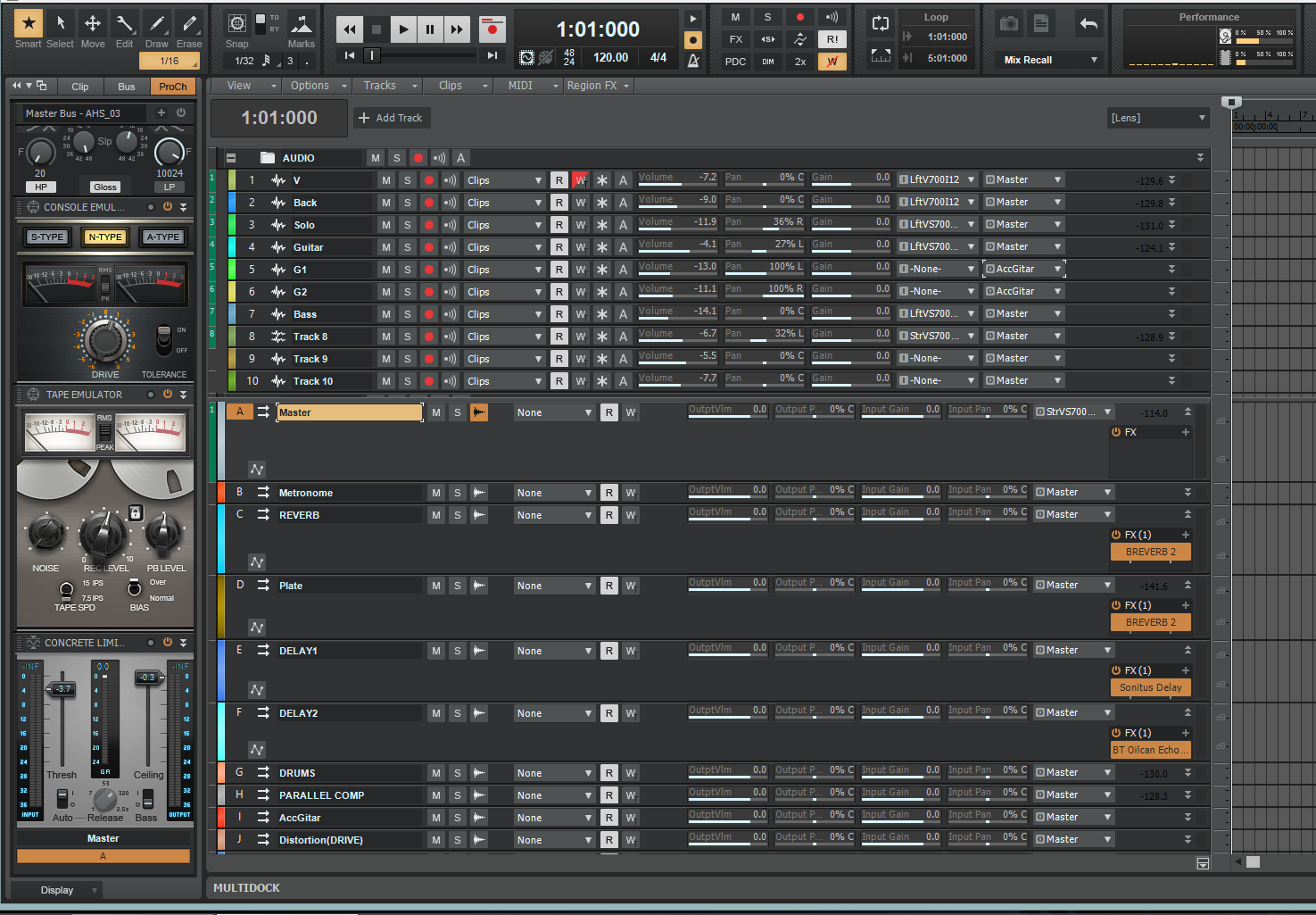Click the camera icon beside Mix Recall
Screen dimensions: 1316x915
pos(1009,24)
